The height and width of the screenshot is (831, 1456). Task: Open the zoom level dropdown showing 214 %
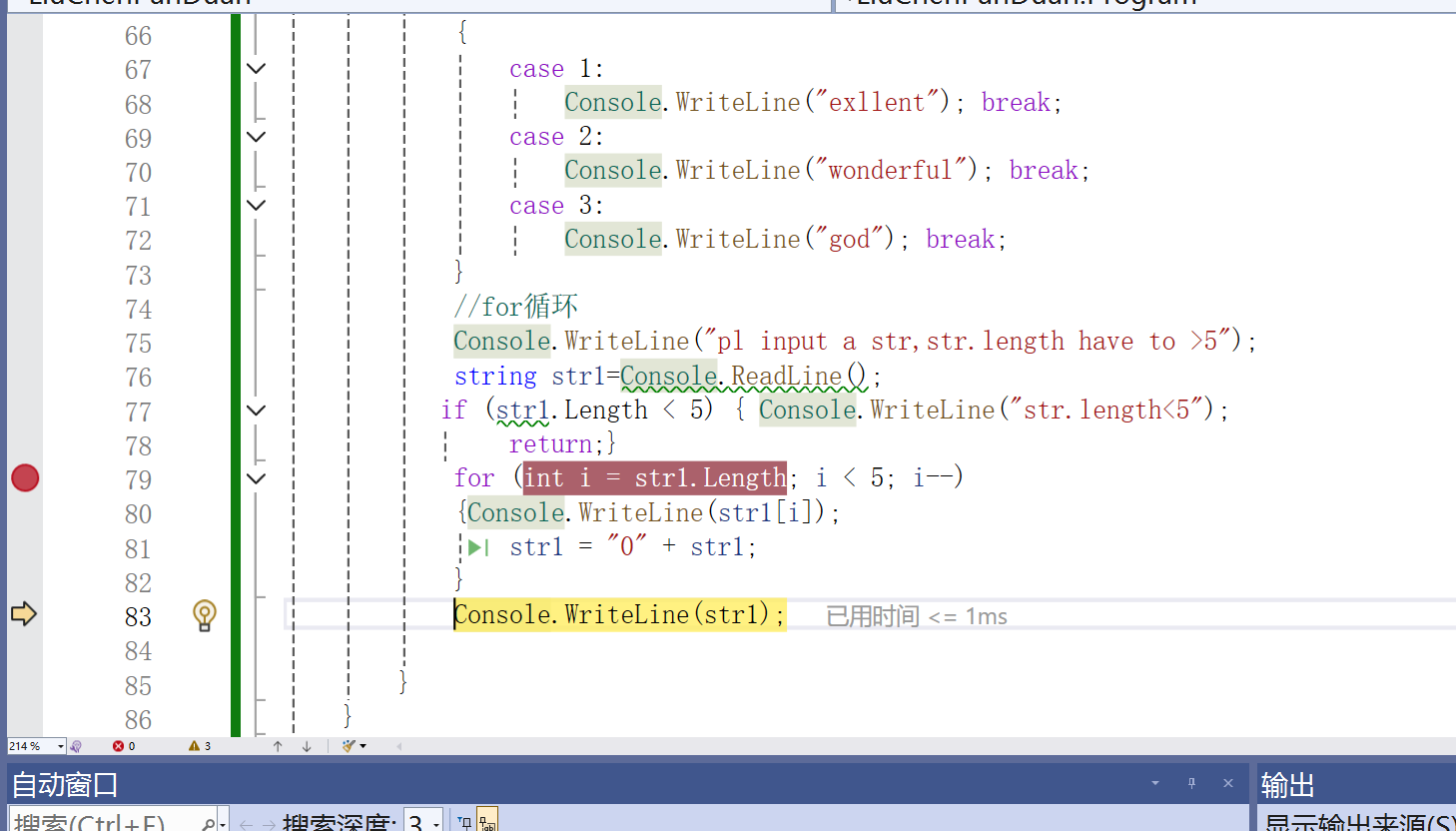[x=61, y=746]
